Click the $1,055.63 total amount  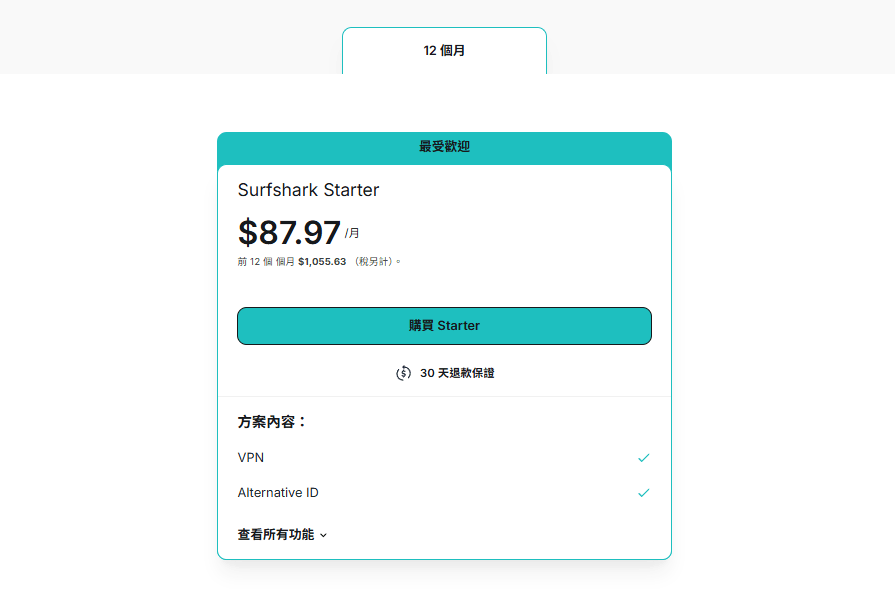322,262
